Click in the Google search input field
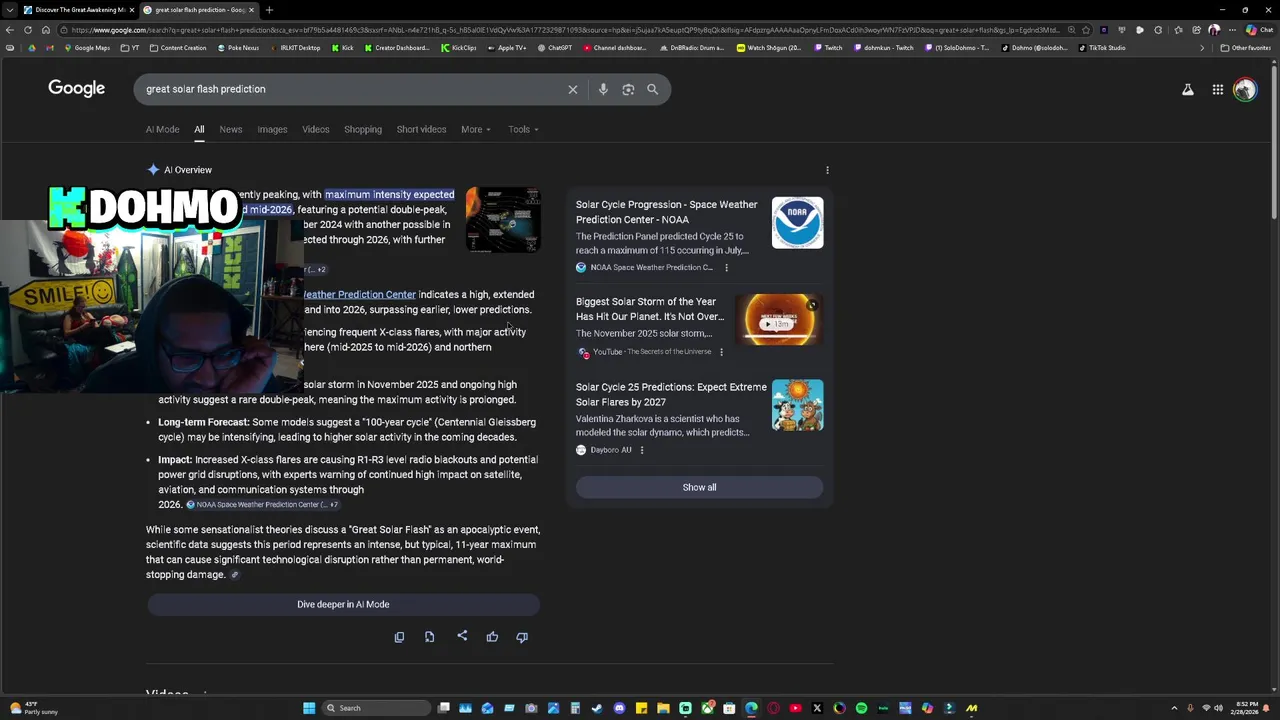1280x720 pixels. point(350,89)
